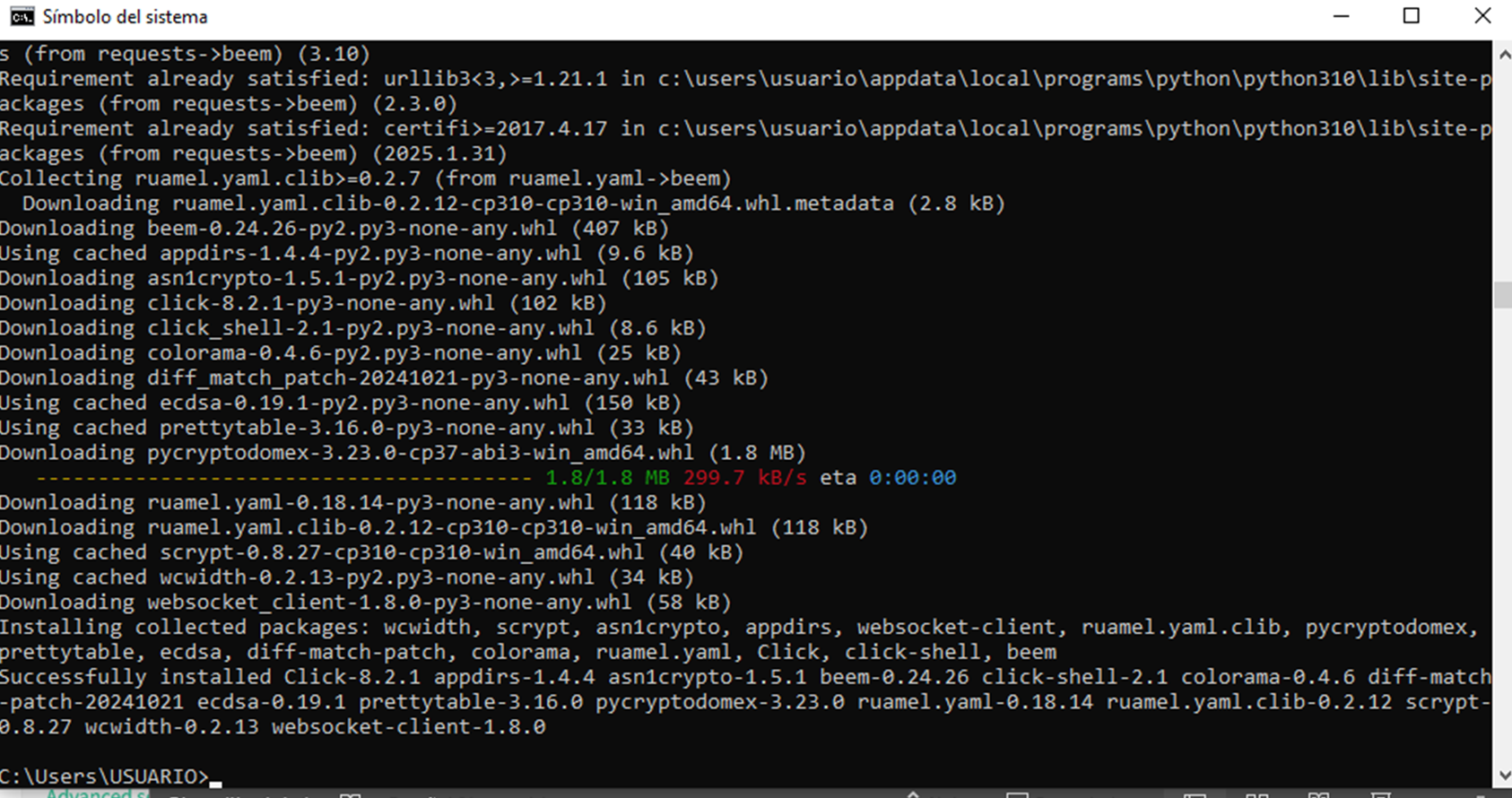The image size is (1512, 798).
Task: Click the 'Collecting ruamel.yaml.clib' line
Action: pyautogui.click(x=365, y=178)
